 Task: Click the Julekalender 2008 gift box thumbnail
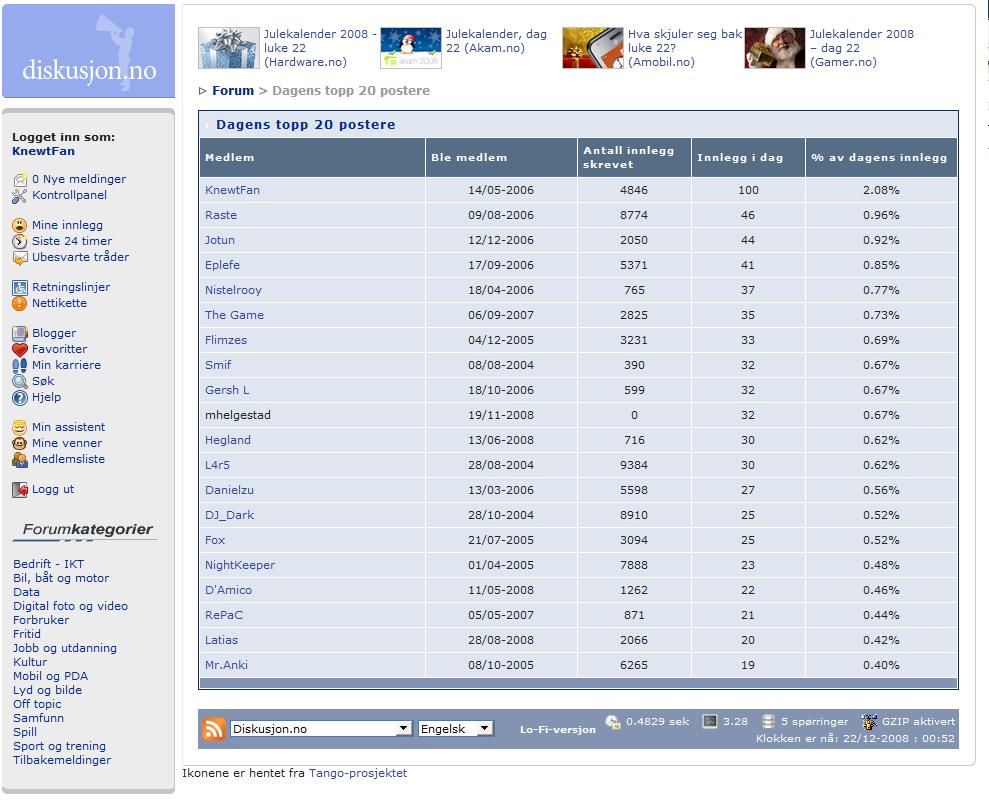228,48
